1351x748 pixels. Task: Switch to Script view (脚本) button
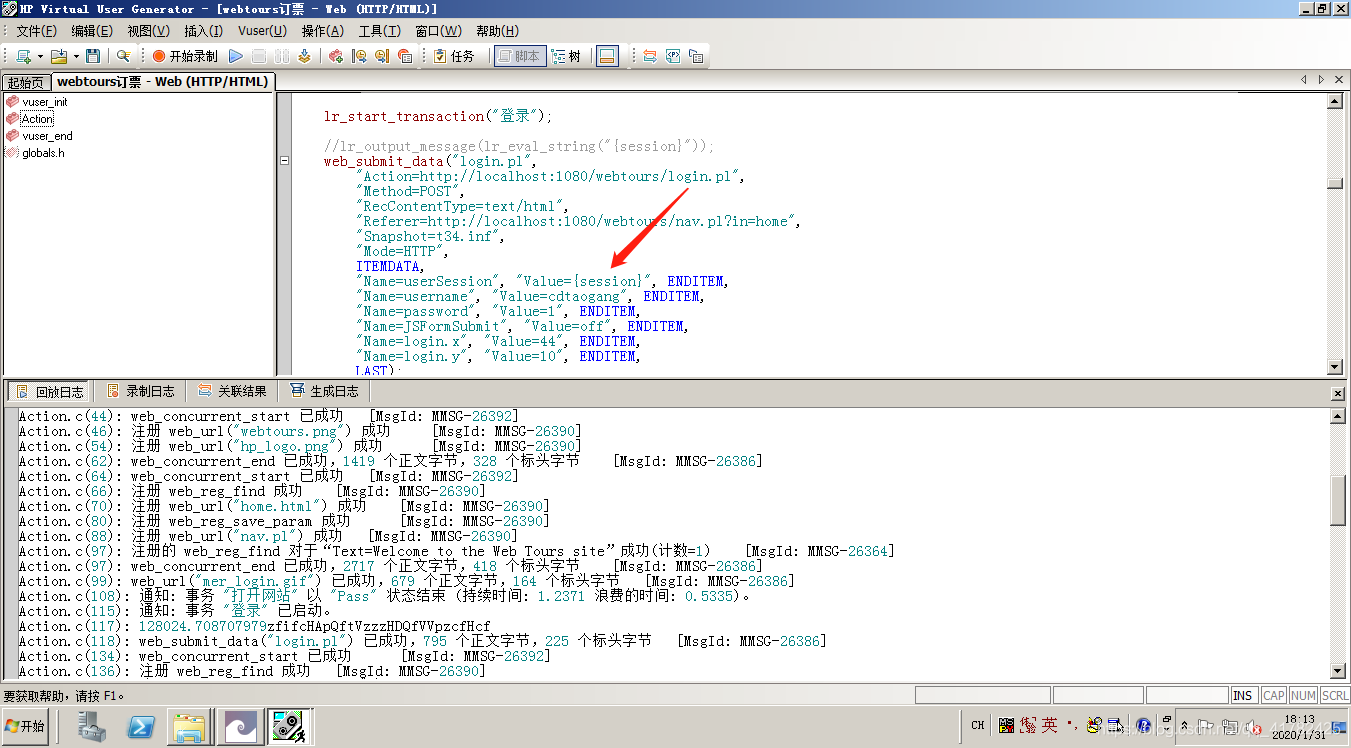click(x=519, y=57)
